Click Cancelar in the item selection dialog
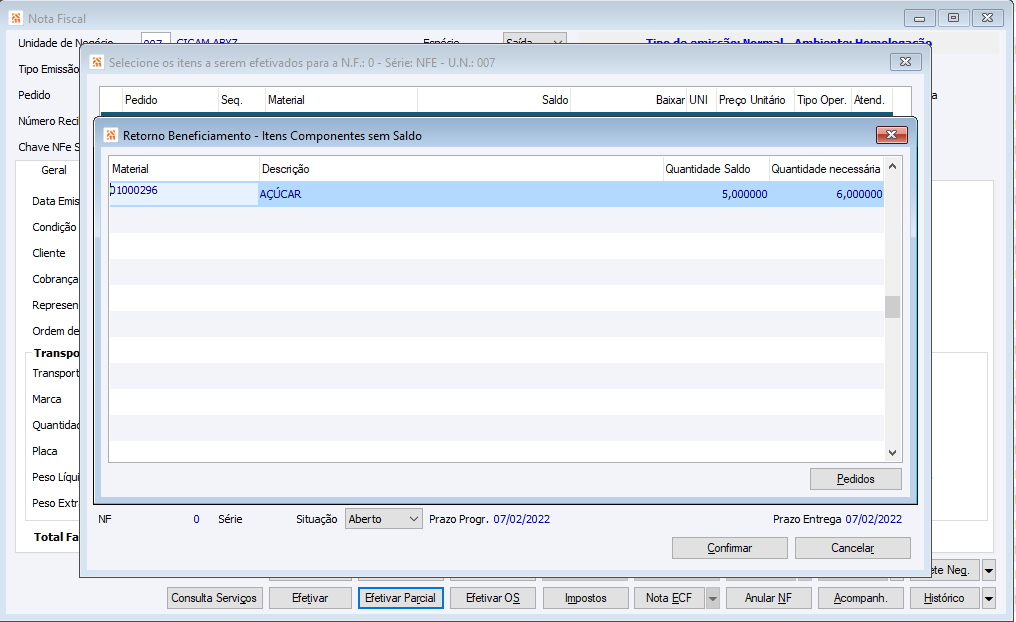The height and width of the screenshot is (622, 1016). [853, 547]
